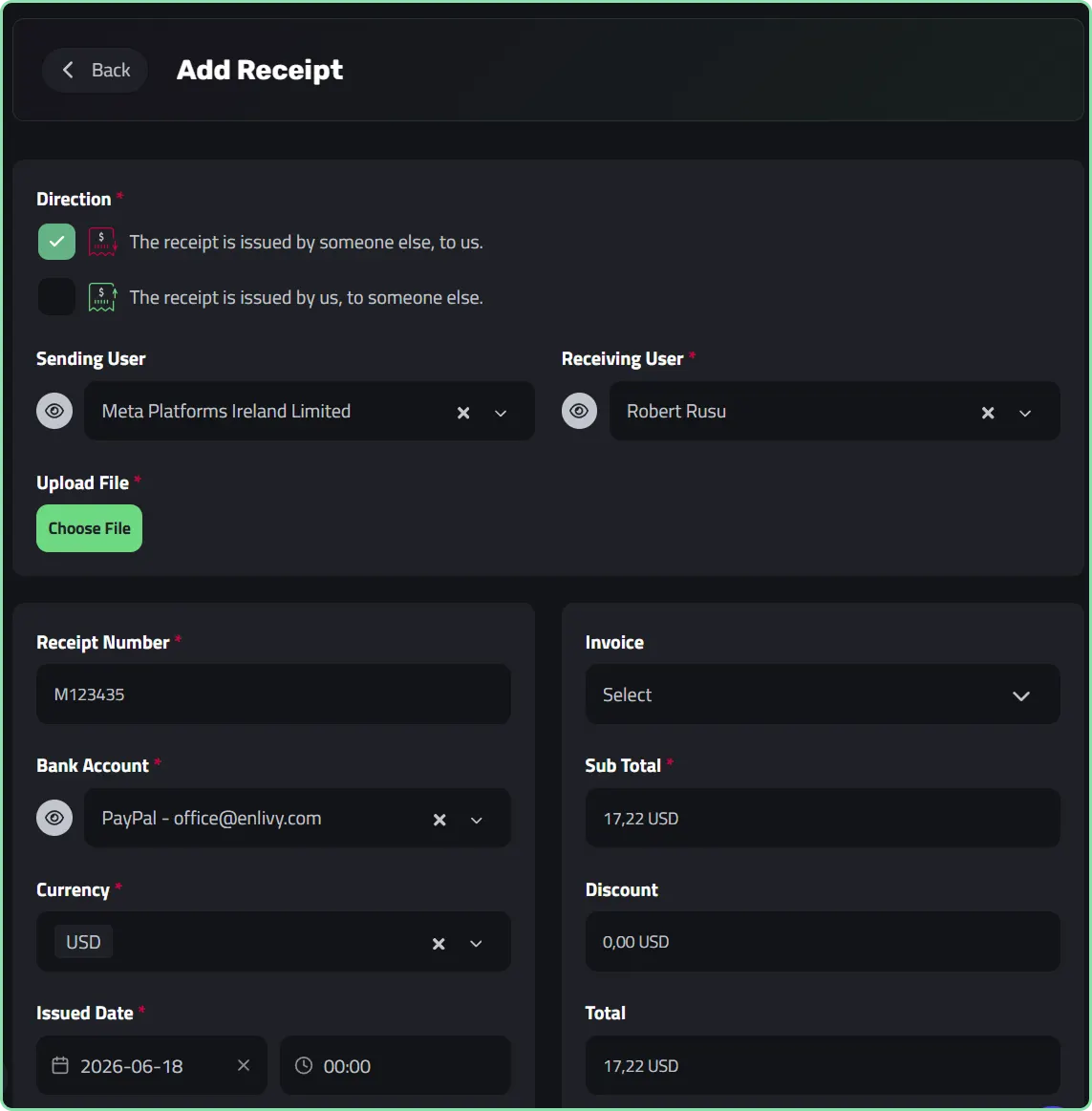Image resolution: width=1092 pixels, height=1111 pixels.
Task: Click the Meta Platforms Ireland Limited text
Action: (226, 411)
